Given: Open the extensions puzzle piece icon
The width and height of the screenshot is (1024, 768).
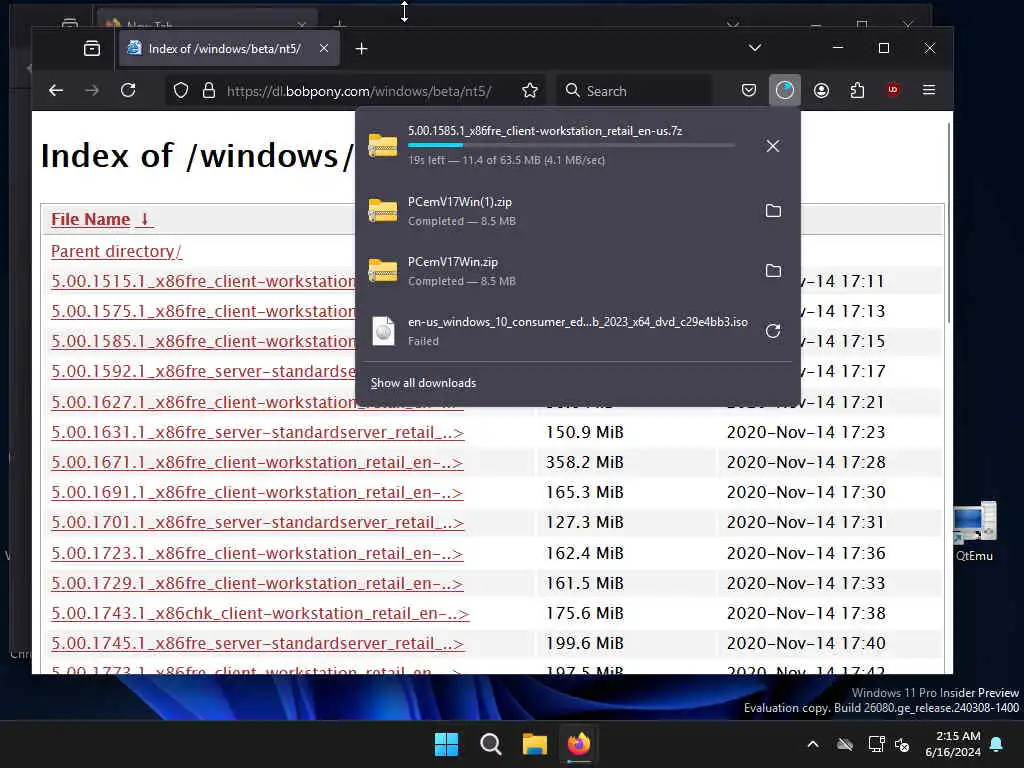Looking at the screenshot, I should tap(857, 90).
